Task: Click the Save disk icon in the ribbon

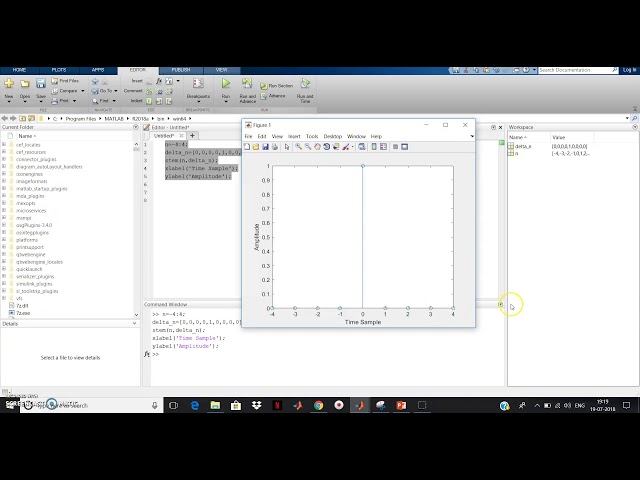Action: pos(41,84)
